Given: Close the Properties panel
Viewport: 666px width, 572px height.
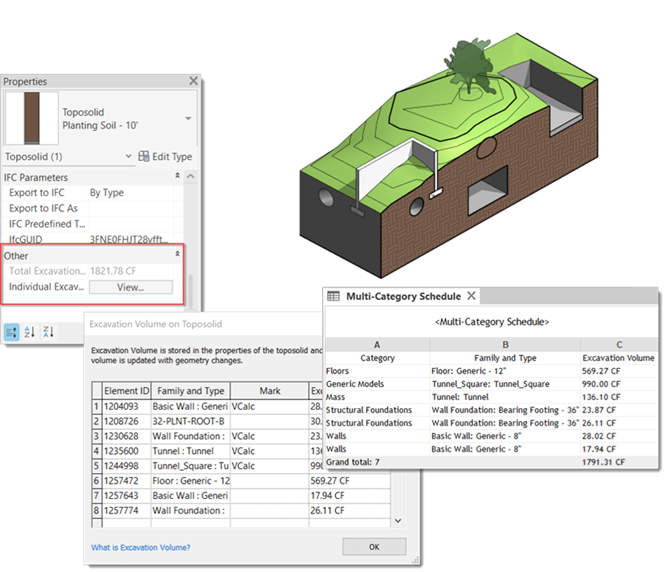Looking at the screenshot, I should [193, 81].
